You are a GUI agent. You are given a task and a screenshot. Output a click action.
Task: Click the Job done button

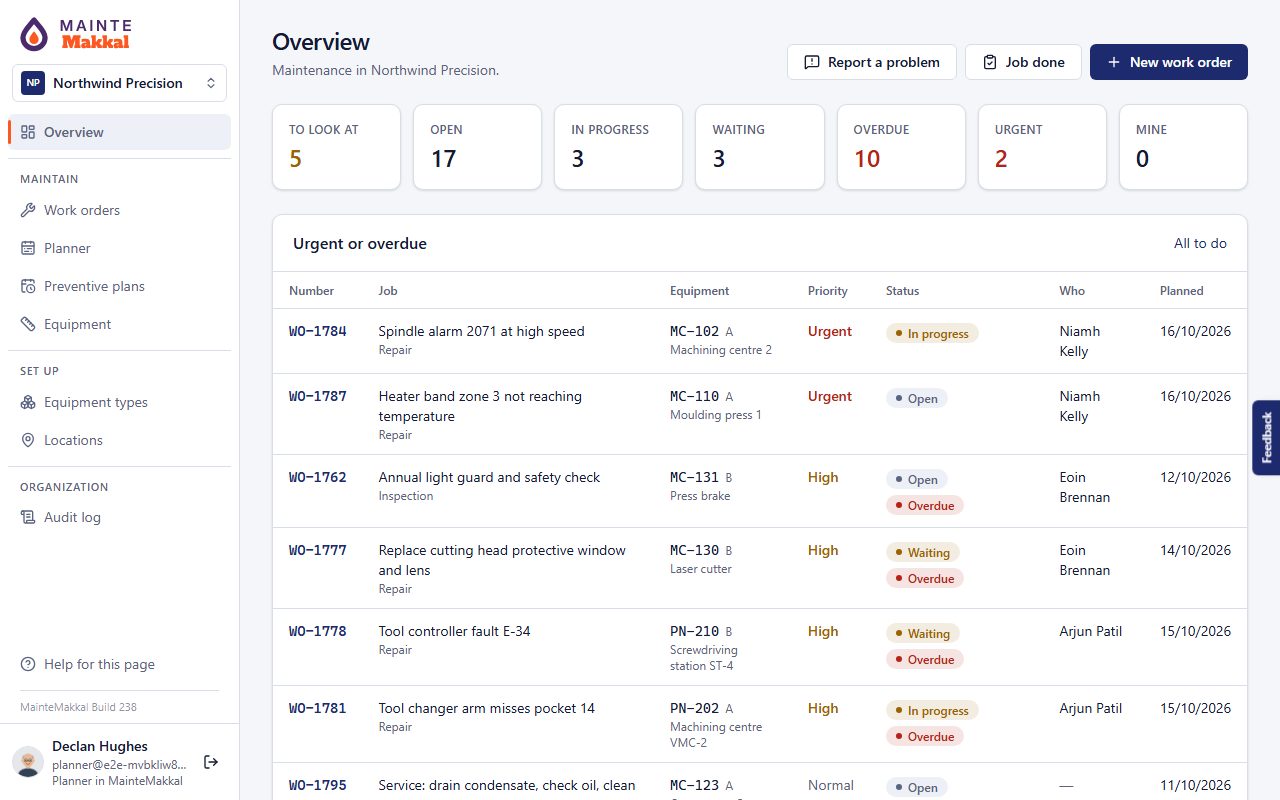click(1023, 62)
